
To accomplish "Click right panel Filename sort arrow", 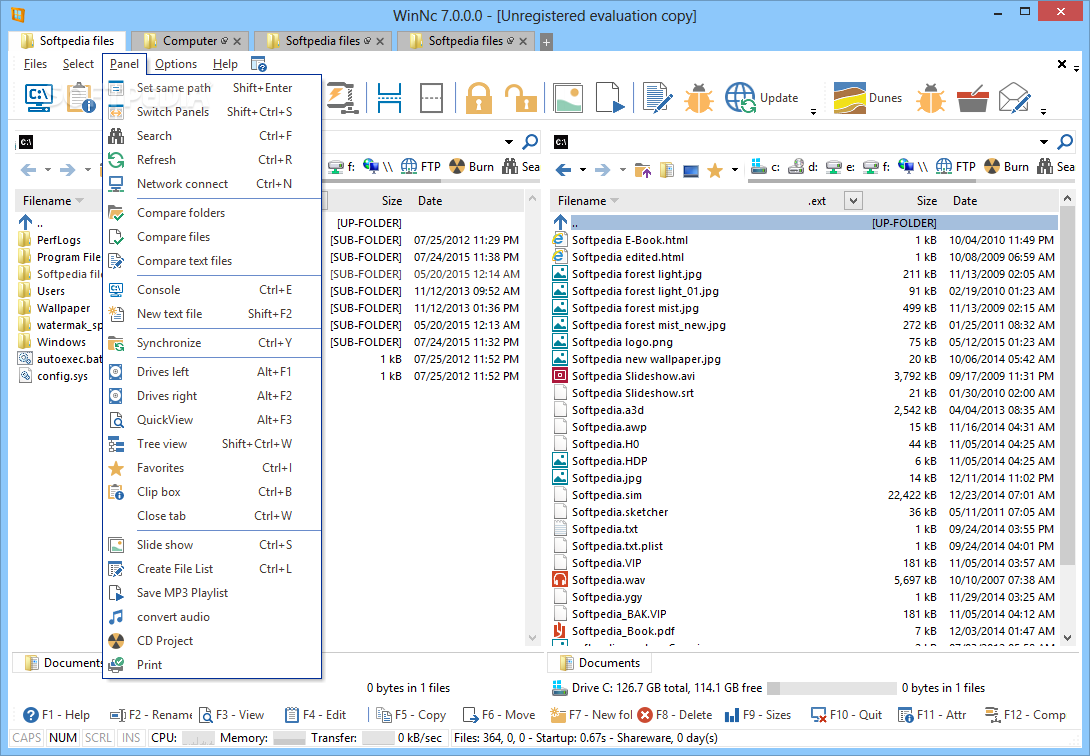I will pos(615,201).
